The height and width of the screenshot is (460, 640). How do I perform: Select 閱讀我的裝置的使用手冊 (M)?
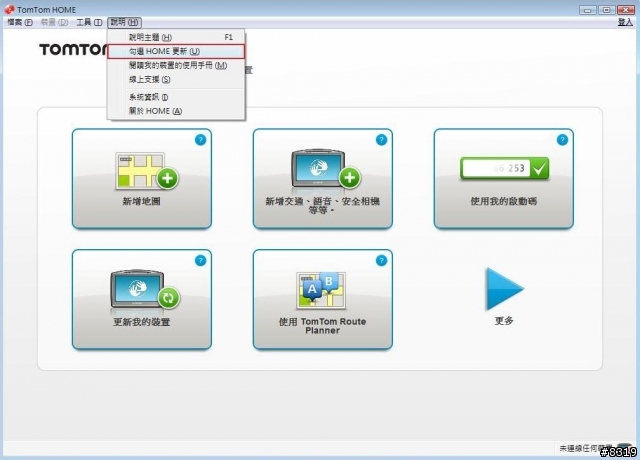tap(176, 65)
